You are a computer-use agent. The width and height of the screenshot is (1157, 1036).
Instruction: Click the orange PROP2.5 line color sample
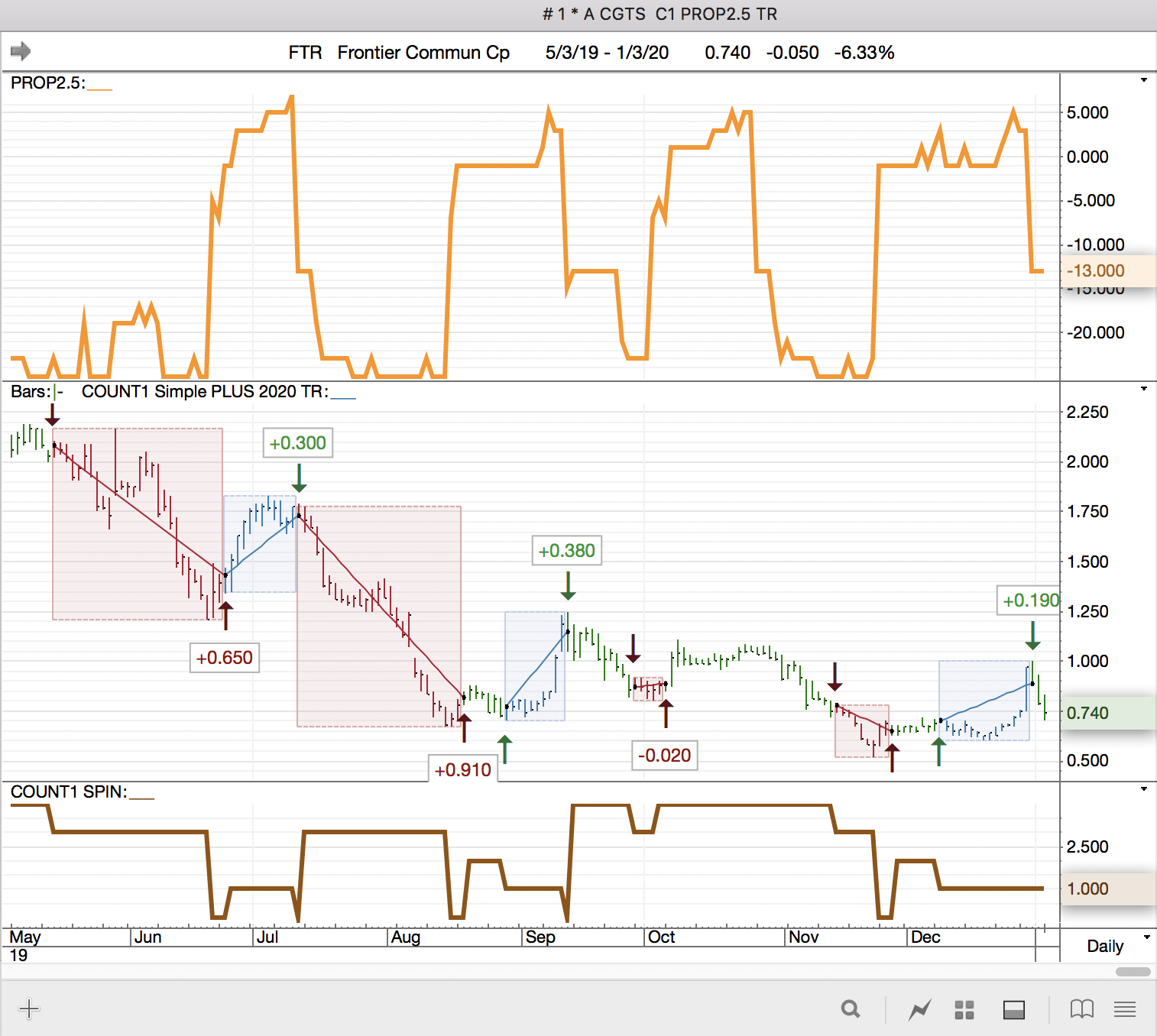[x=100, y=89]
